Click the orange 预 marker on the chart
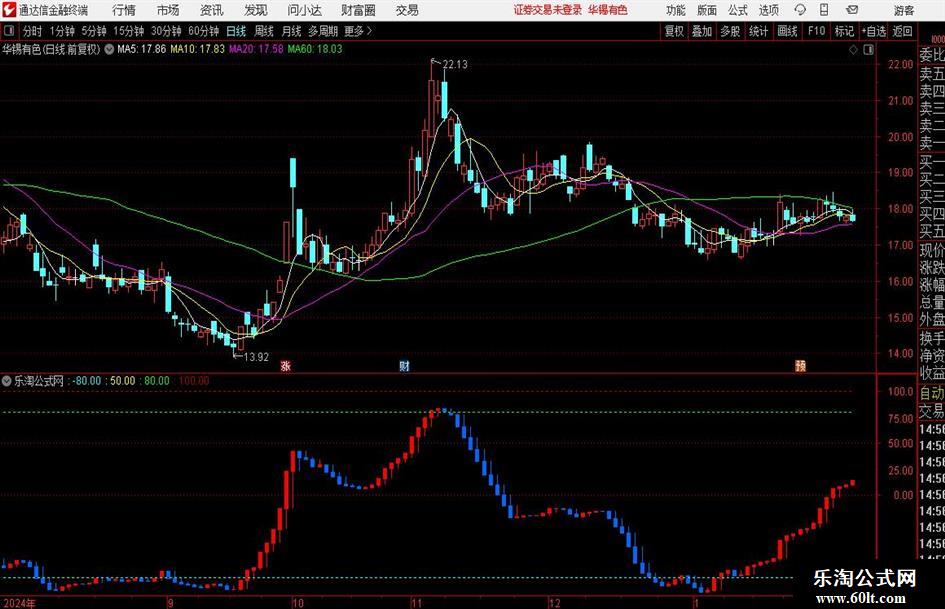 click(800, 365)
